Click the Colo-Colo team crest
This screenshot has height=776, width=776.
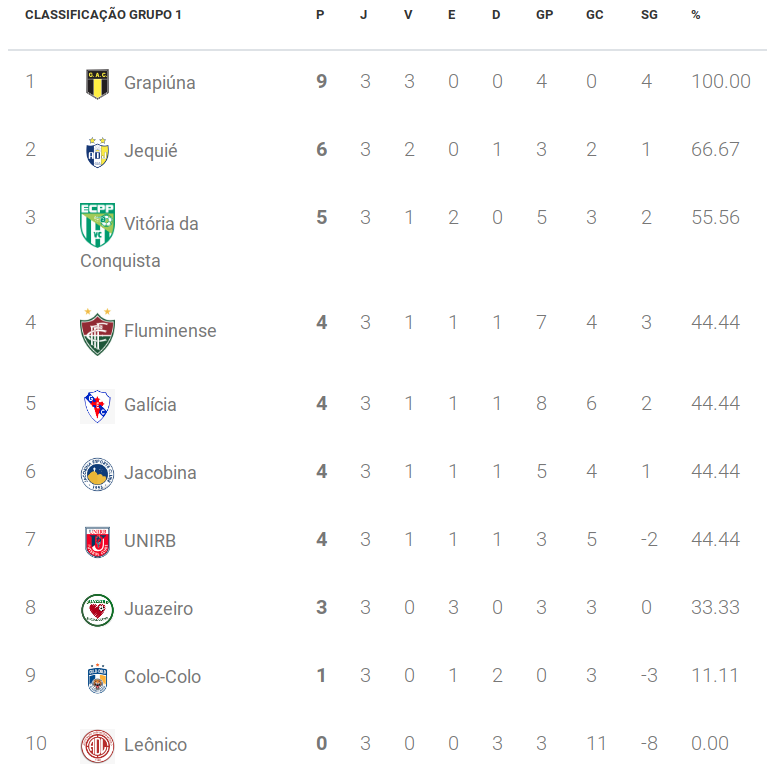coord(97,678)
